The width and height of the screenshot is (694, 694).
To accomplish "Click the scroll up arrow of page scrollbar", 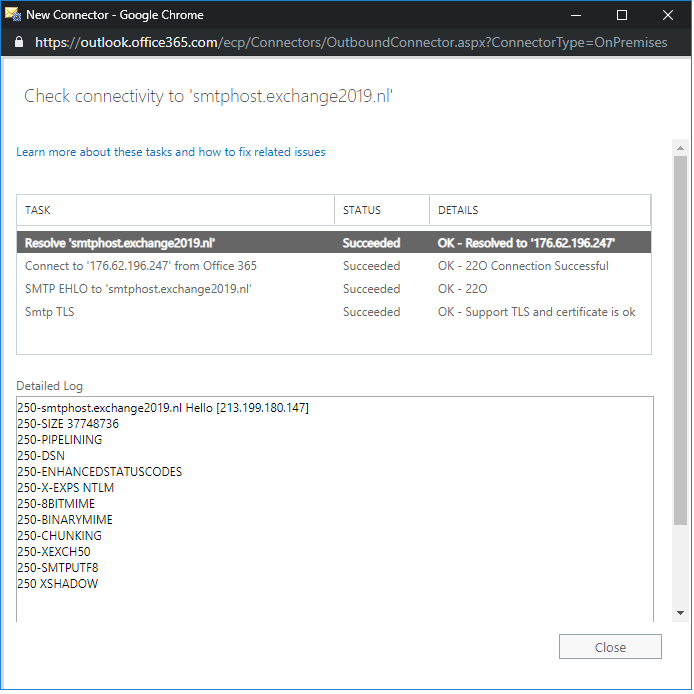I will (x=681, y=147).
